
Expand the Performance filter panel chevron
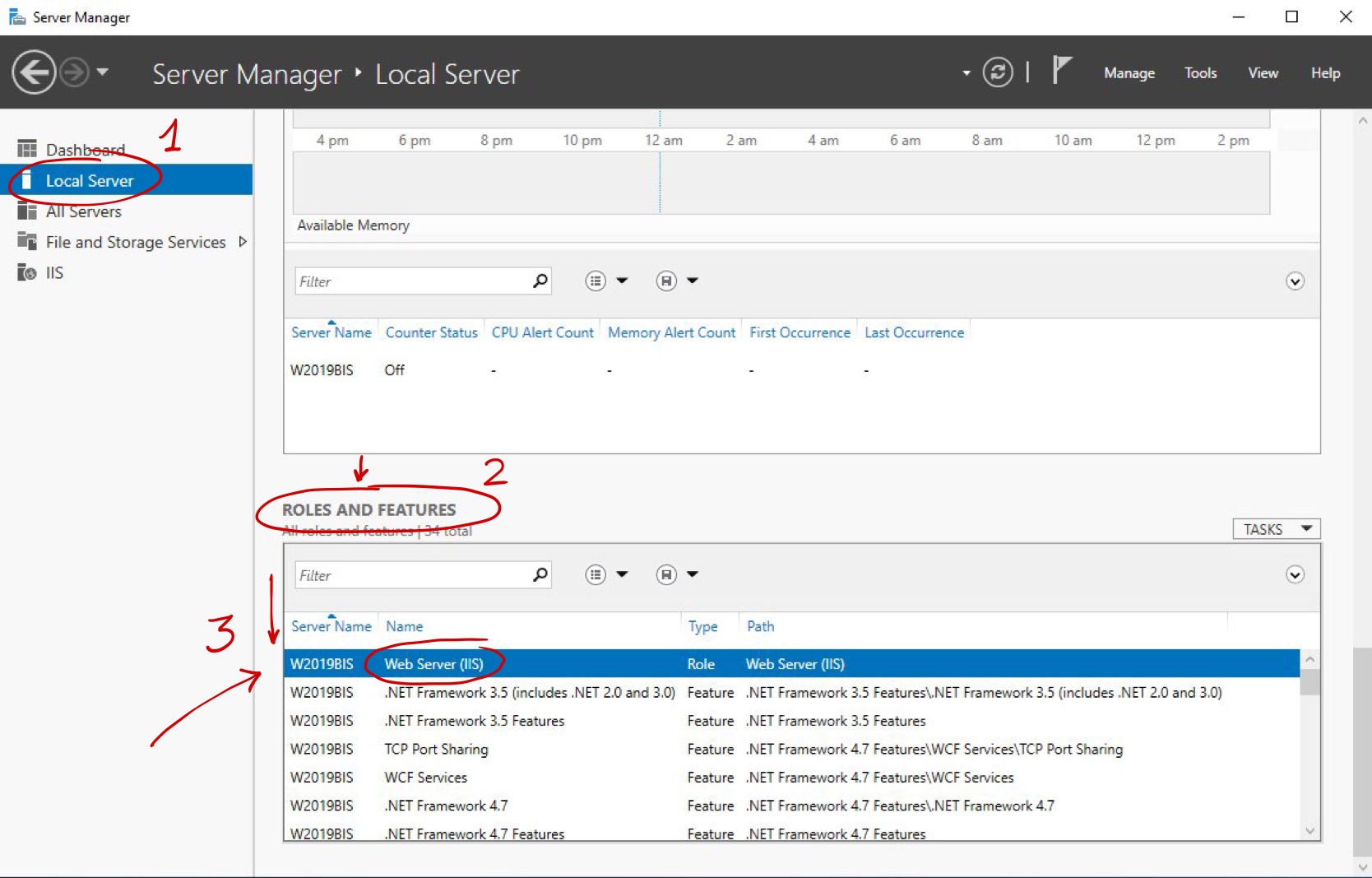click(1295, 281)
